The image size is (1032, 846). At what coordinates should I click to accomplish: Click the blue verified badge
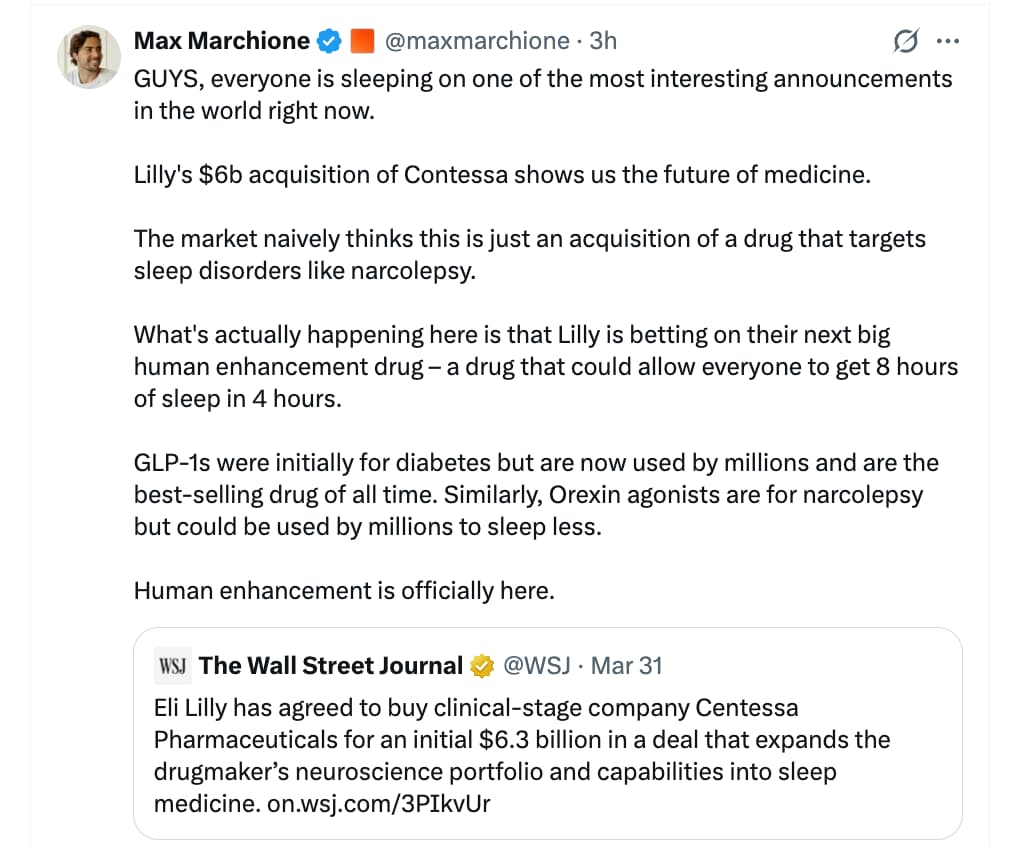pyautogui.click(x=328, y=41)
